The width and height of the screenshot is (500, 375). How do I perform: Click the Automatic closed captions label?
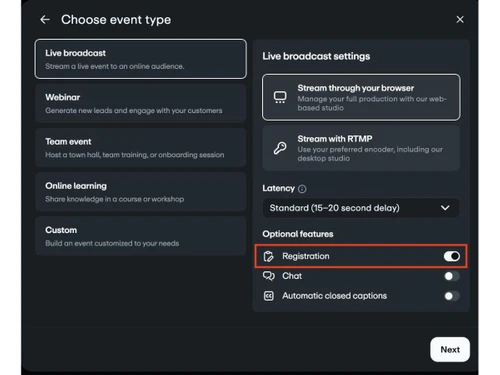(334, 296)
